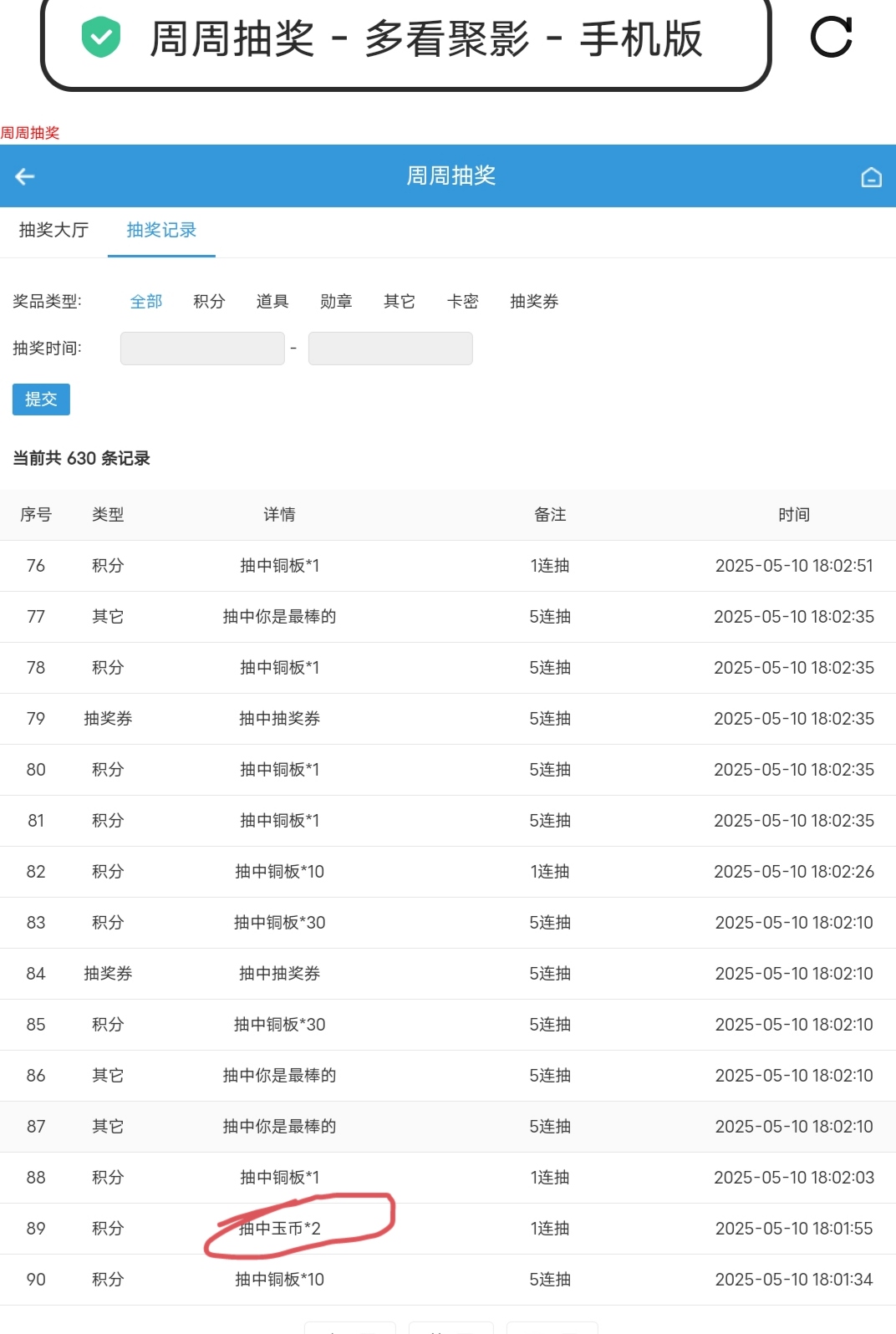The width and height of the screenshot is (896, 1334).
Task: Click the 时间 column header
Action: [794, 515]
